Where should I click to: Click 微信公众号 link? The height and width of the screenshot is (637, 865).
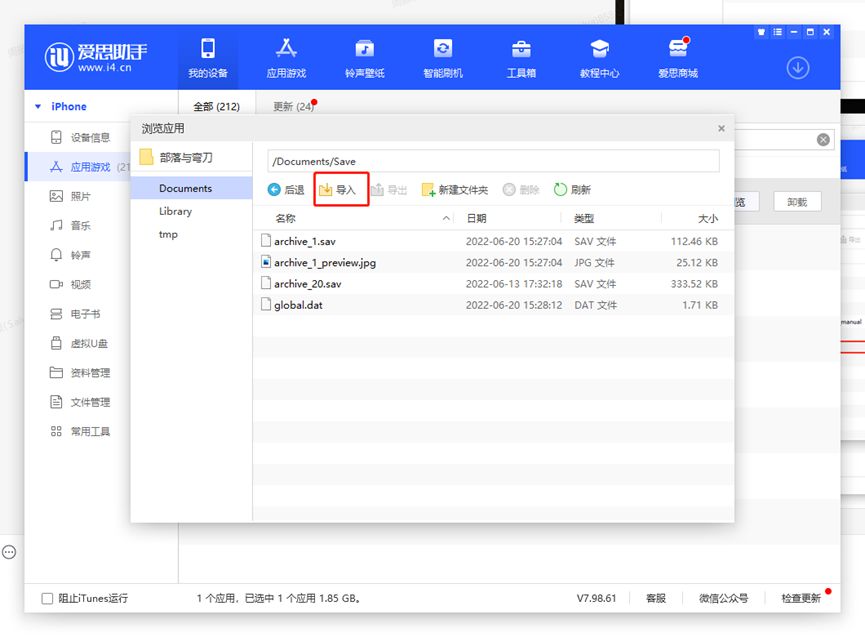[723, 598]
